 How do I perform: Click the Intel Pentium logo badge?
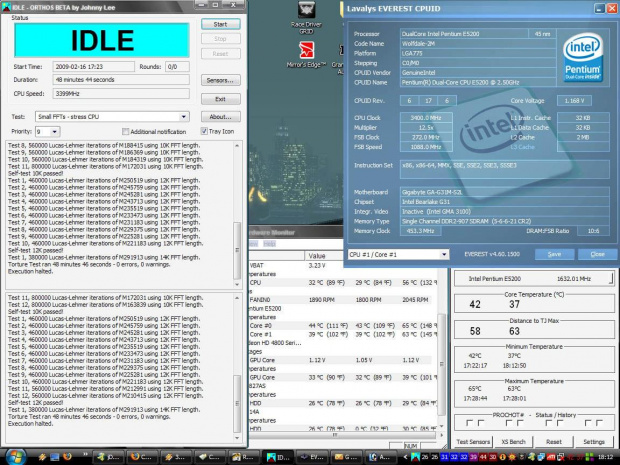click(x=585, y=59)
